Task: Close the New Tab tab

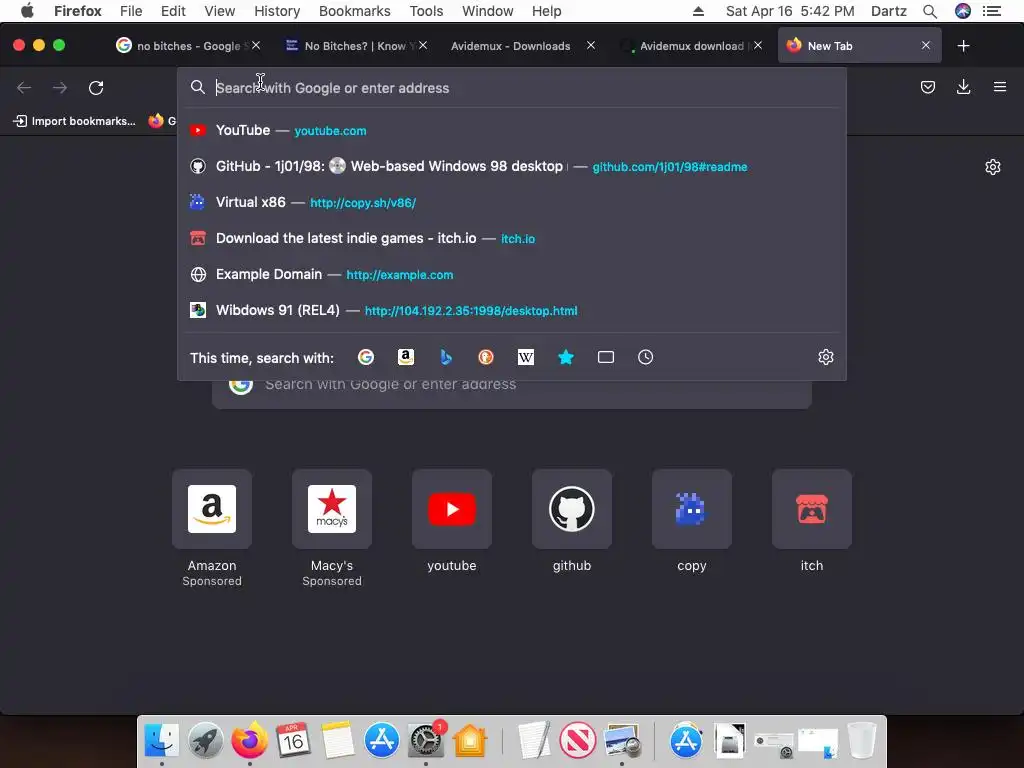Action: click(x=925, y=46)
